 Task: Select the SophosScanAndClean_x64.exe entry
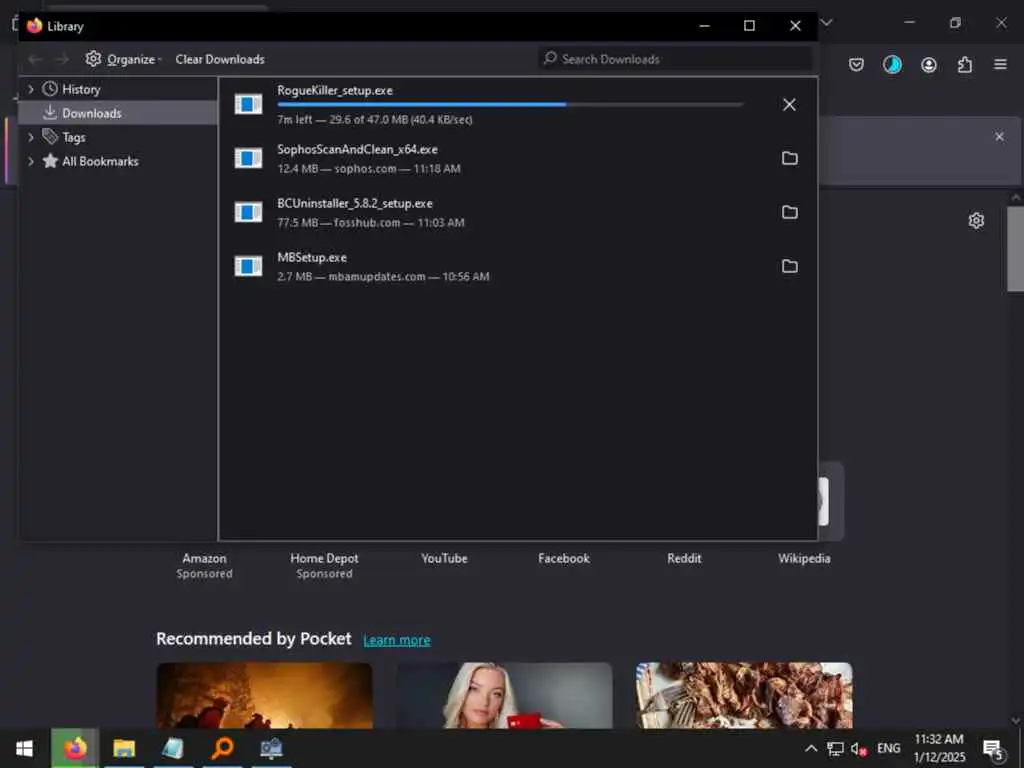click(x=517, y=158)
